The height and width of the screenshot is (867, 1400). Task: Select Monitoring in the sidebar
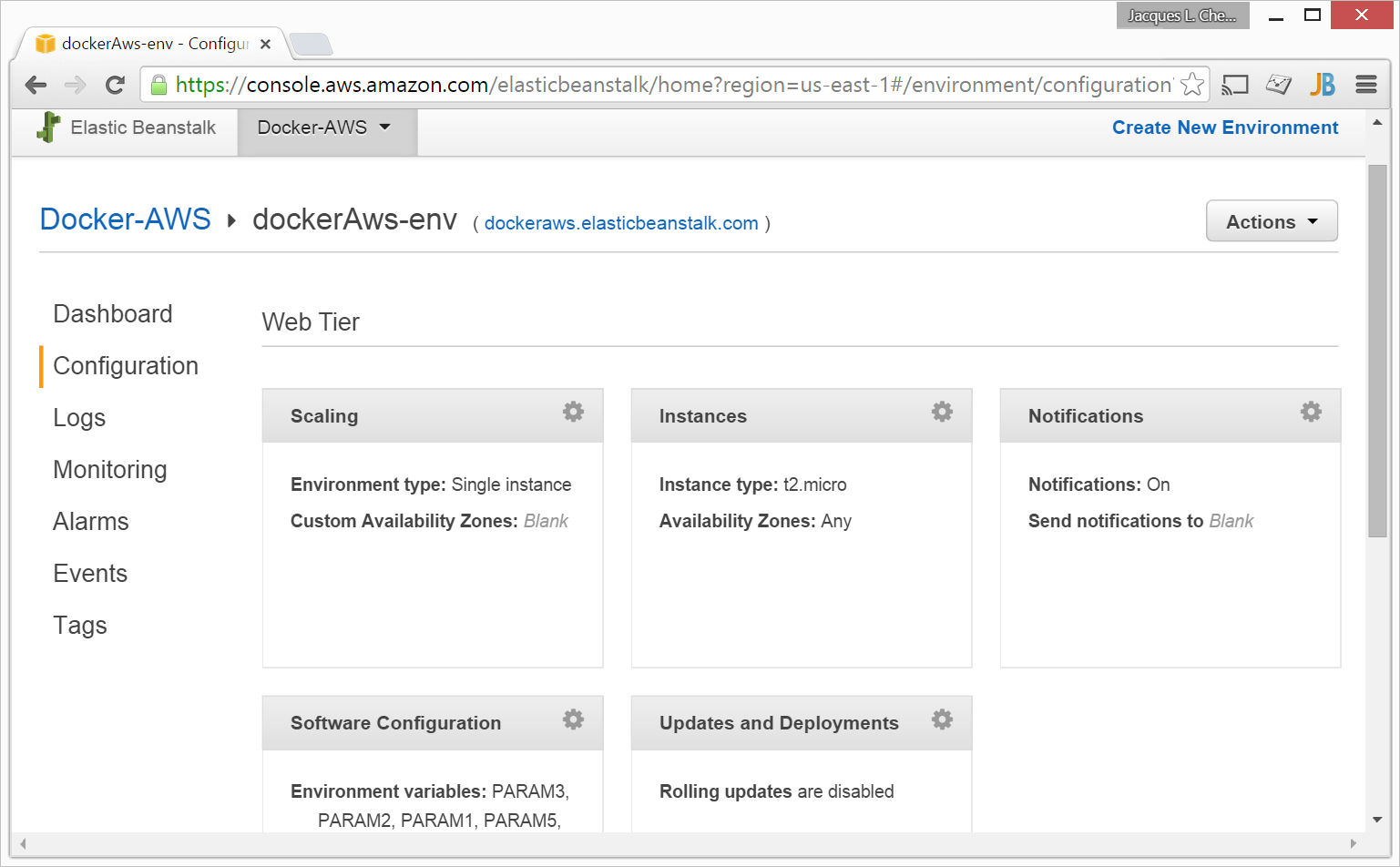point(110,470)
